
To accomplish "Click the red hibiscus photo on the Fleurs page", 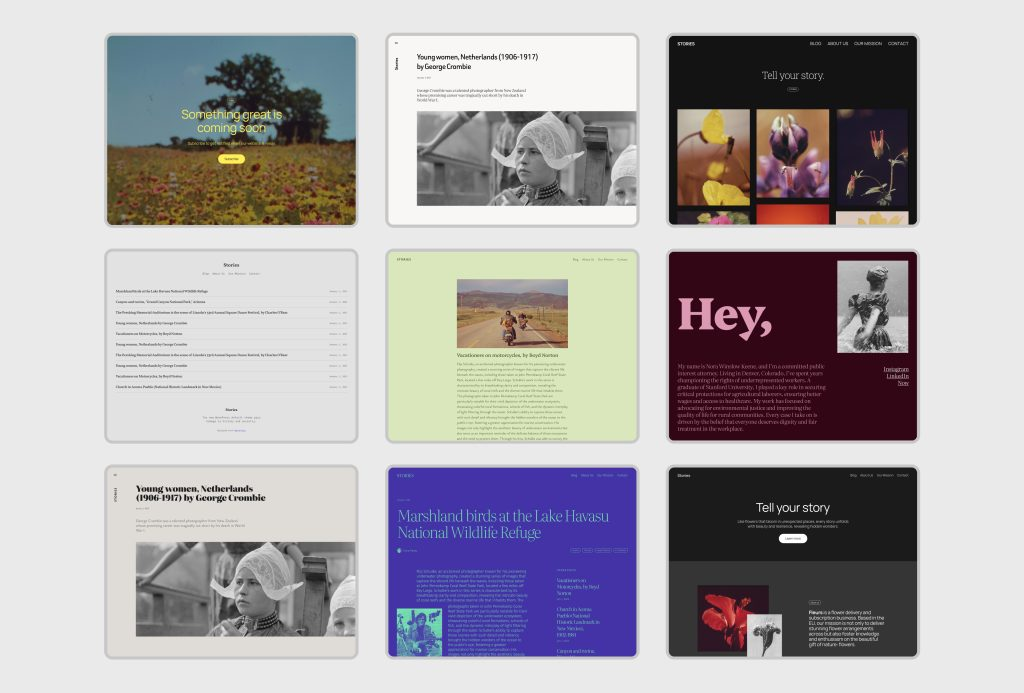I will pos(723,618).
